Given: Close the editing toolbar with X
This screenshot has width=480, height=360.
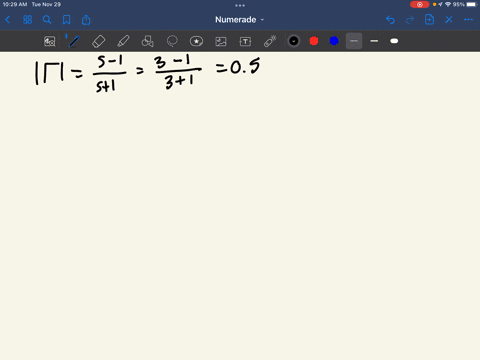Looking at the screenshot, I should coord(449,20).
